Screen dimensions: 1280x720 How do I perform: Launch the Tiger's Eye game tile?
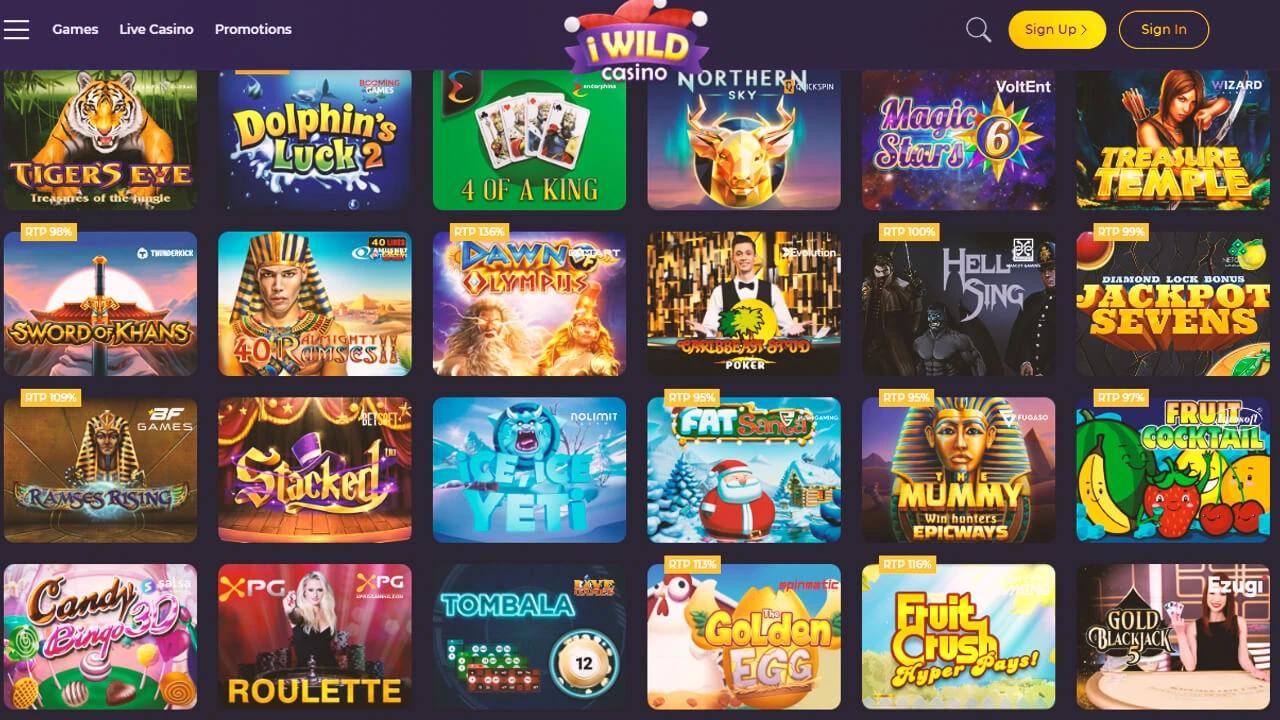(100, 139)
